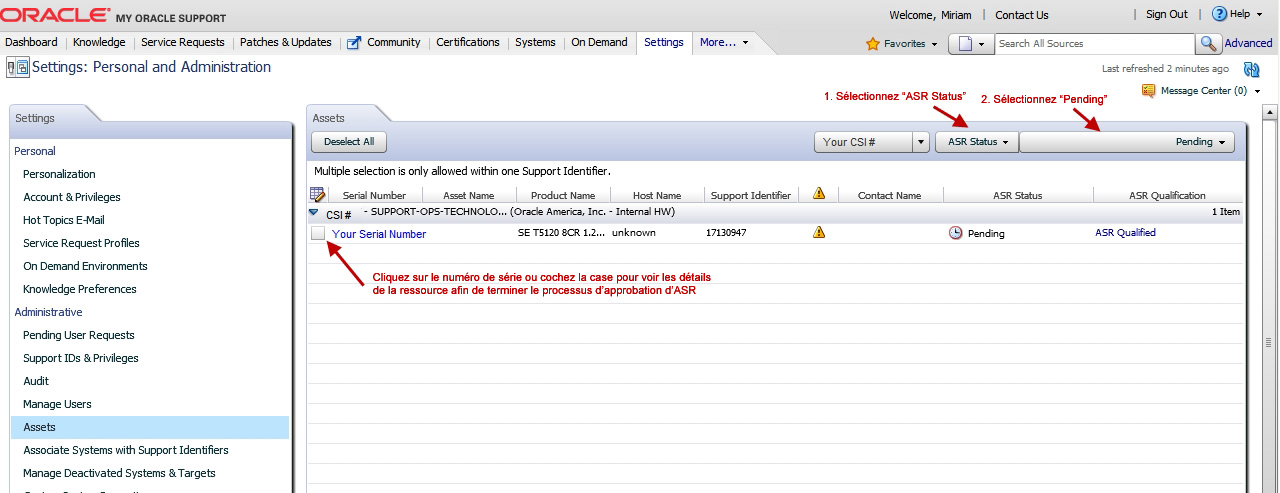Open the Certifications tab
The width and height of the screenshot is (1280, 493).
468,43
